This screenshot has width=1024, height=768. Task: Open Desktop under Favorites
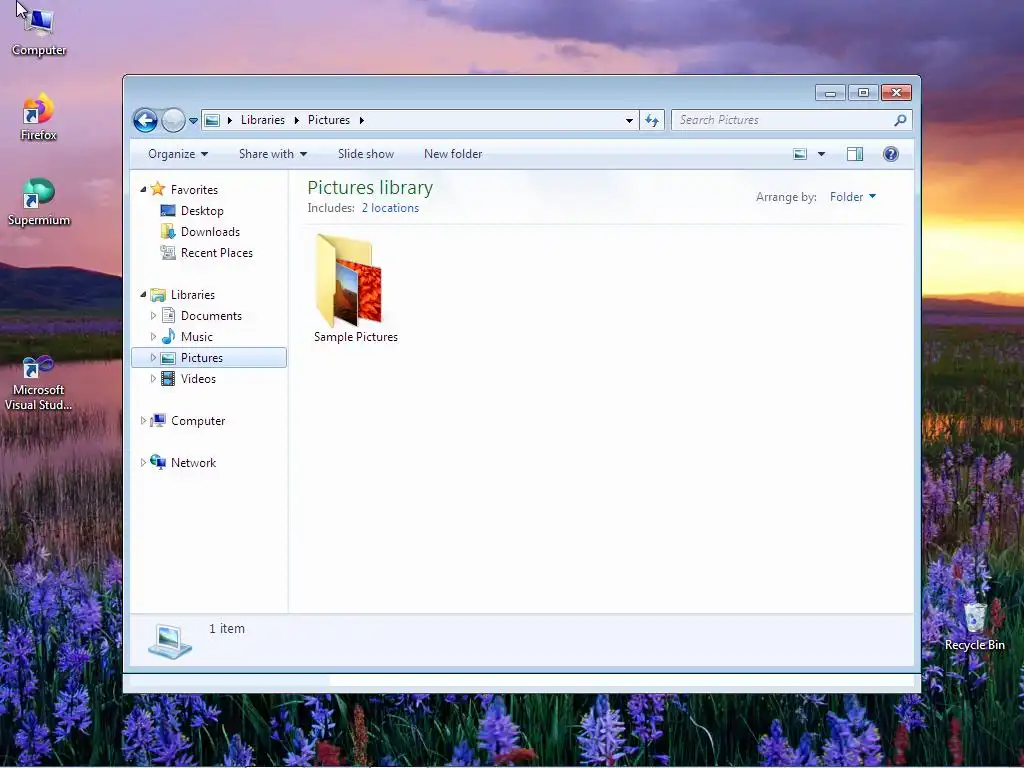(x=202, y=211)
